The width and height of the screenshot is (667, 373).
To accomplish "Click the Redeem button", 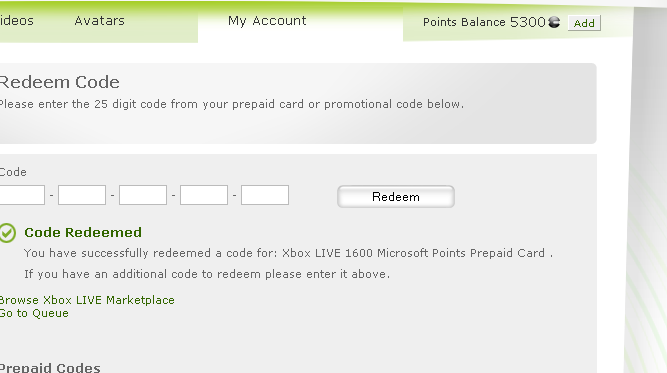I will 396,196.
